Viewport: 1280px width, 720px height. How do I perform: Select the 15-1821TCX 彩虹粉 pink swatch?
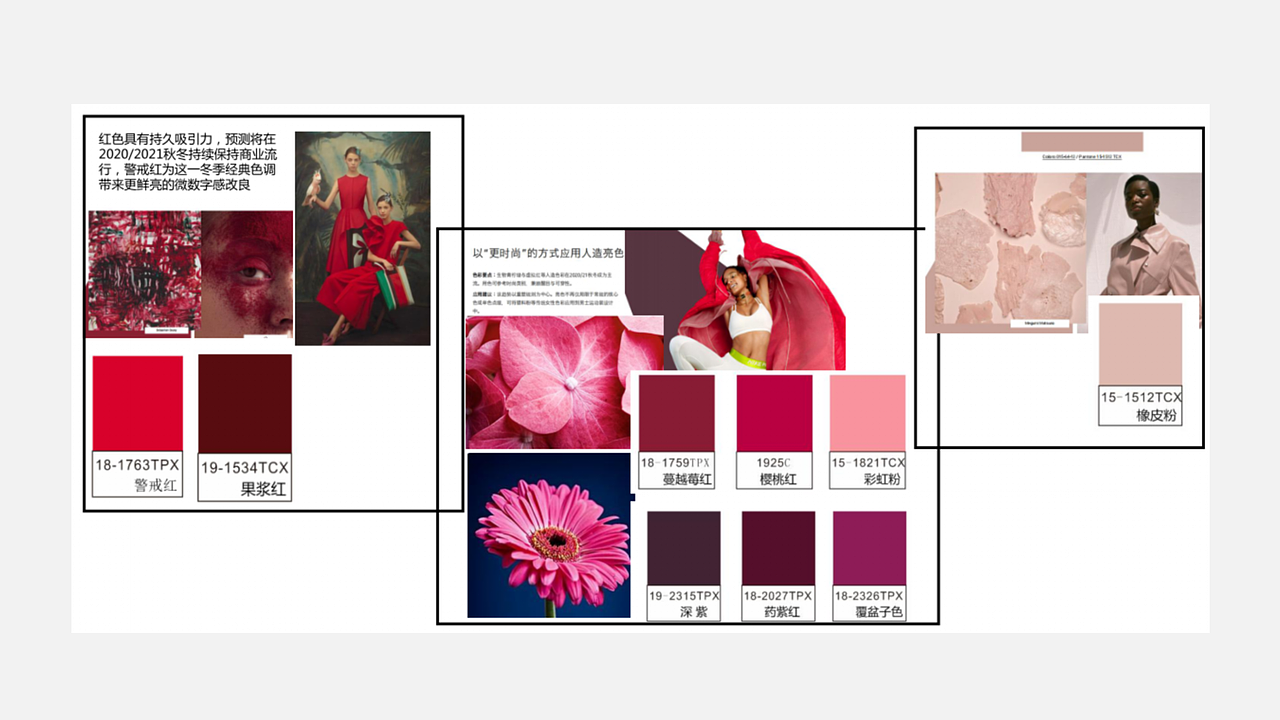point(868,413)
